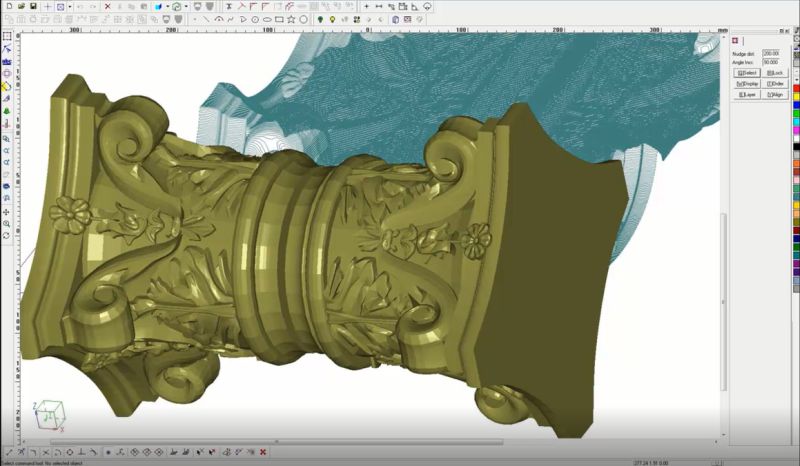Click the Align button in the side panel

(776, 95)
